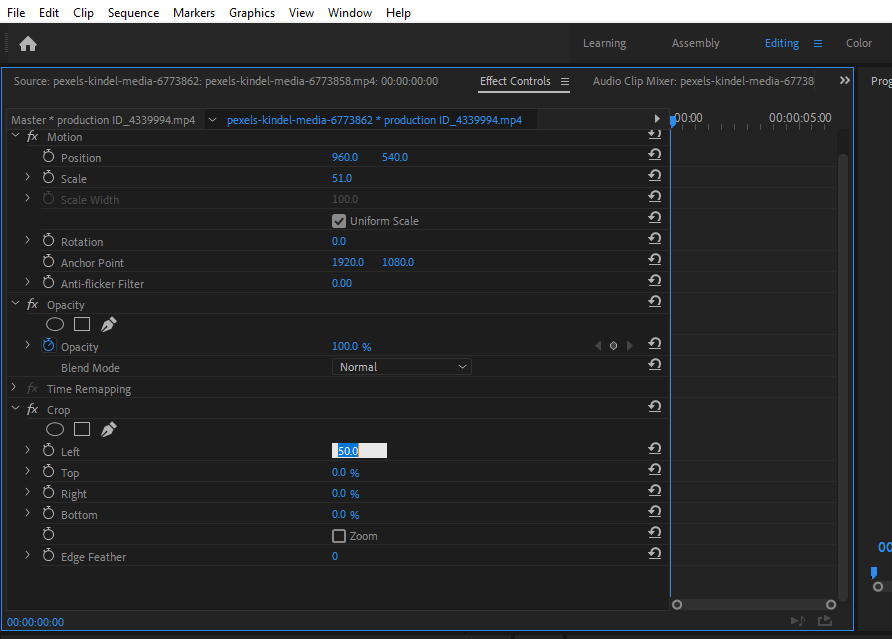892x639 pixels.
Task: Open the Effect Controls panel menu
Action: point(565,81)
